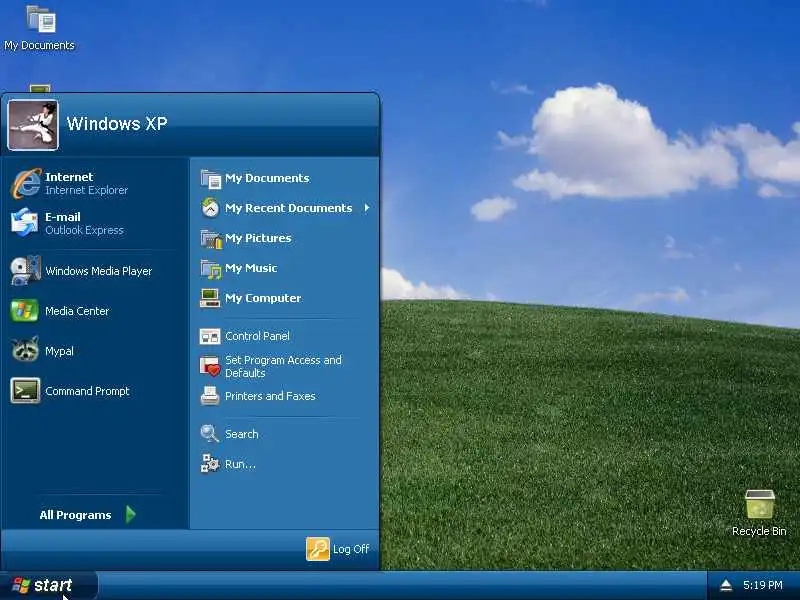Open Printers and Faxes text entry
This screenshot has height=600, width=800.
[270, 396]
